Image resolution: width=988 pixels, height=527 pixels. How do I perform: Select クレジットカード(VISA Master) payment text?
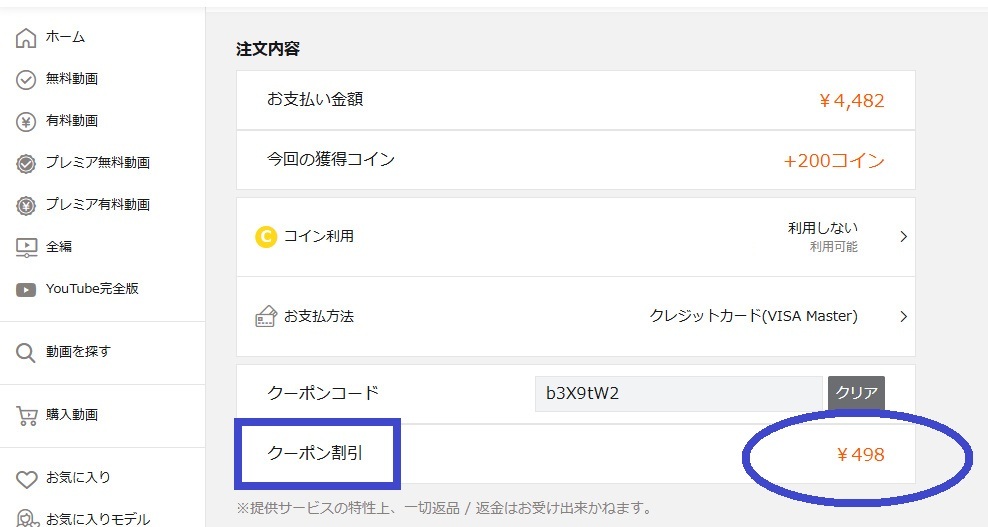pyautogui.click(x=753, y=316)
